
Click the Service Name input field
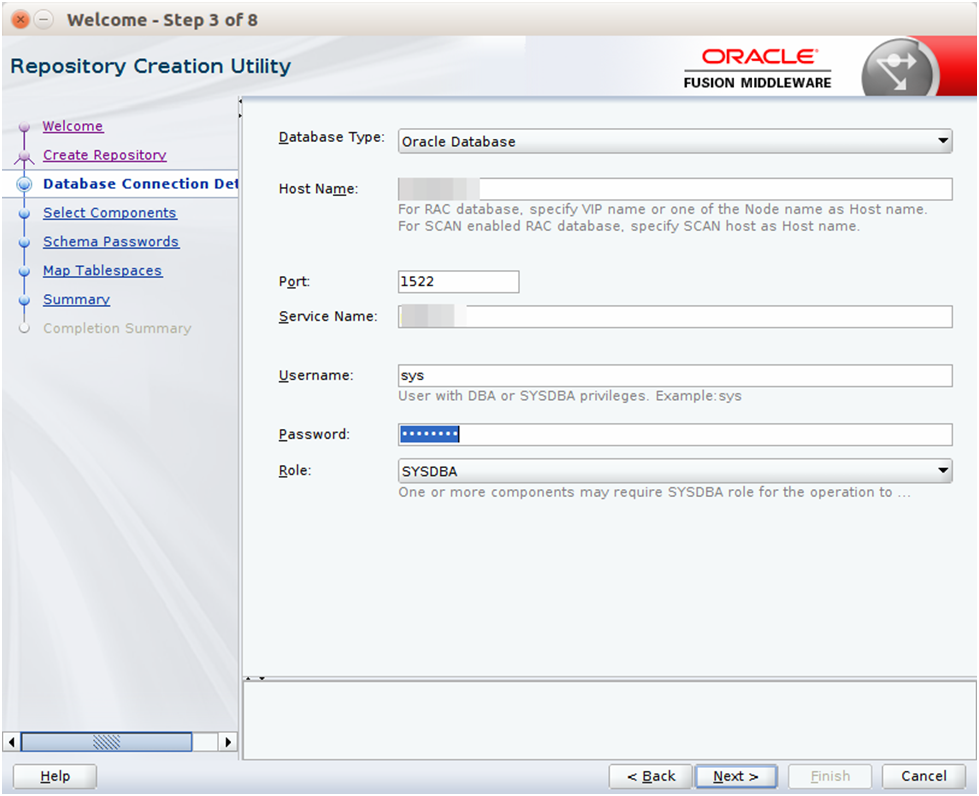point(674,317)
